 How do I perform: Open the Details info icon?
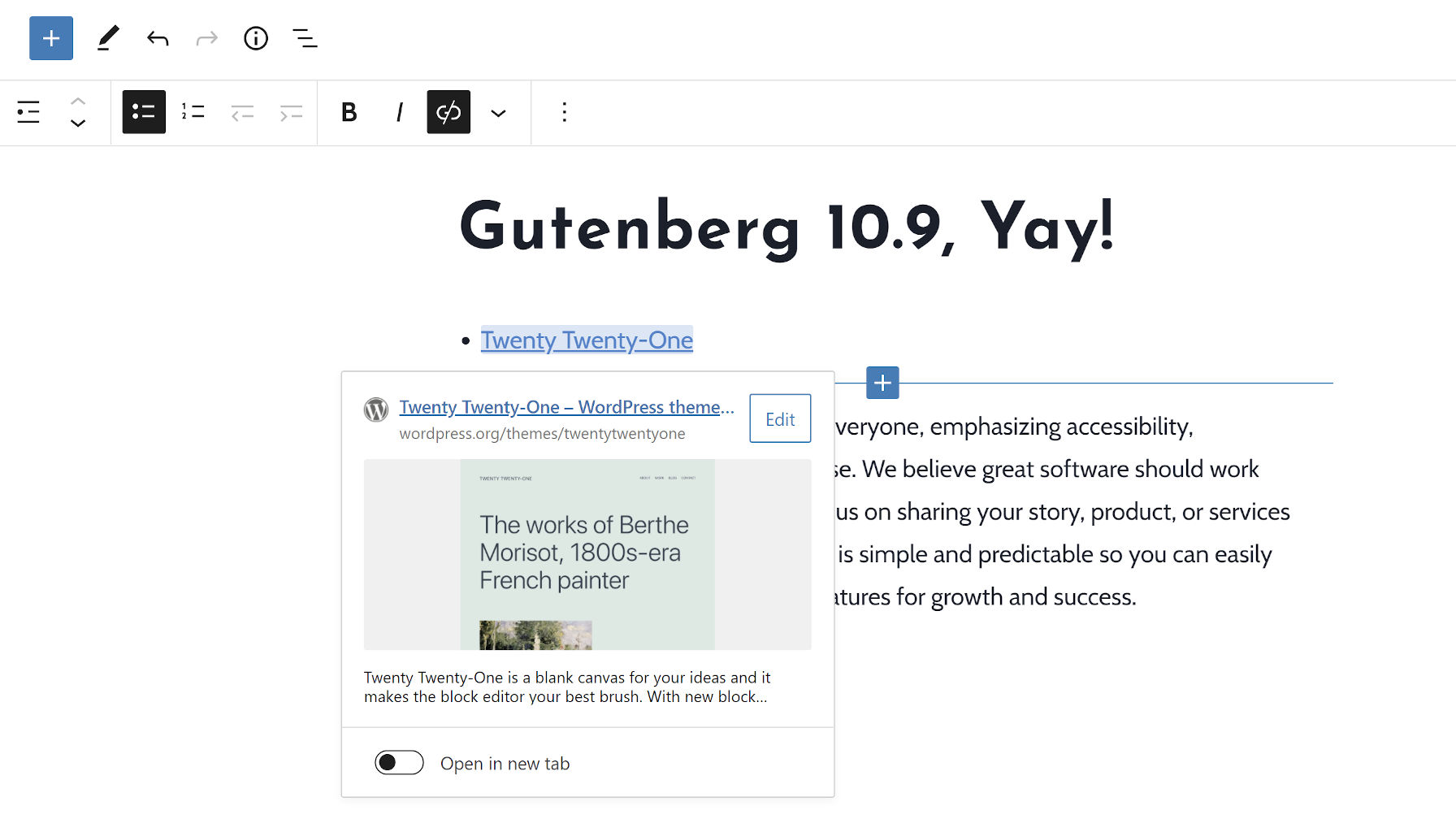[256, 38]
